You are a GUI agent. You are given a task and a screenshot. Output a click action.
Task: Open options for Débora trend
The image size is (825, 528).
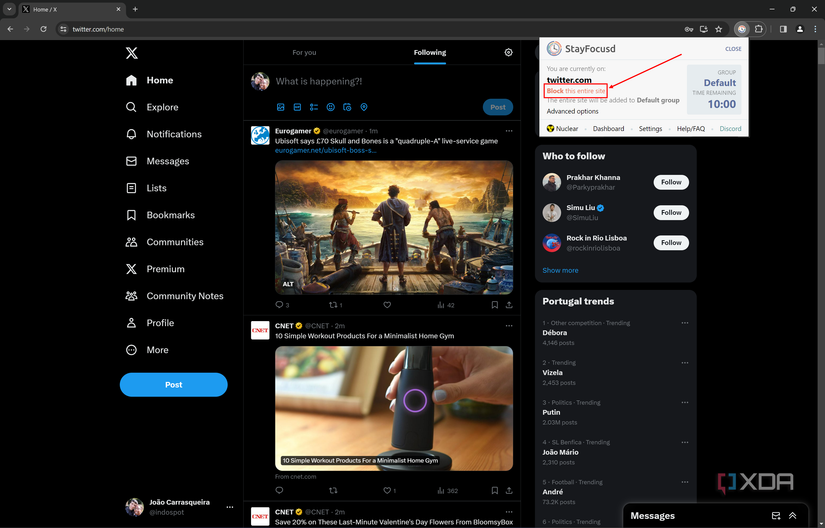(685, 323)
